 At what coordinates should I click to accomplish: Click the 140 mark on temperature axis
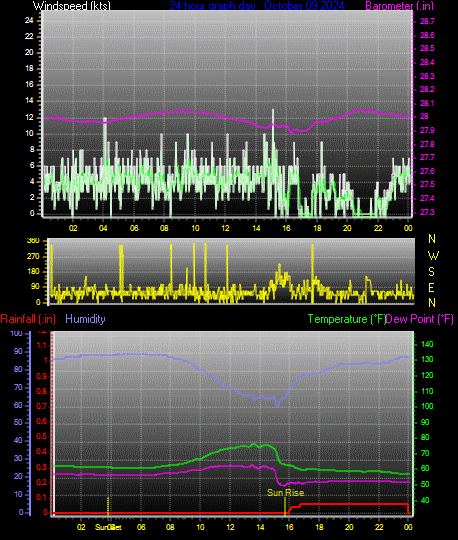427,344
